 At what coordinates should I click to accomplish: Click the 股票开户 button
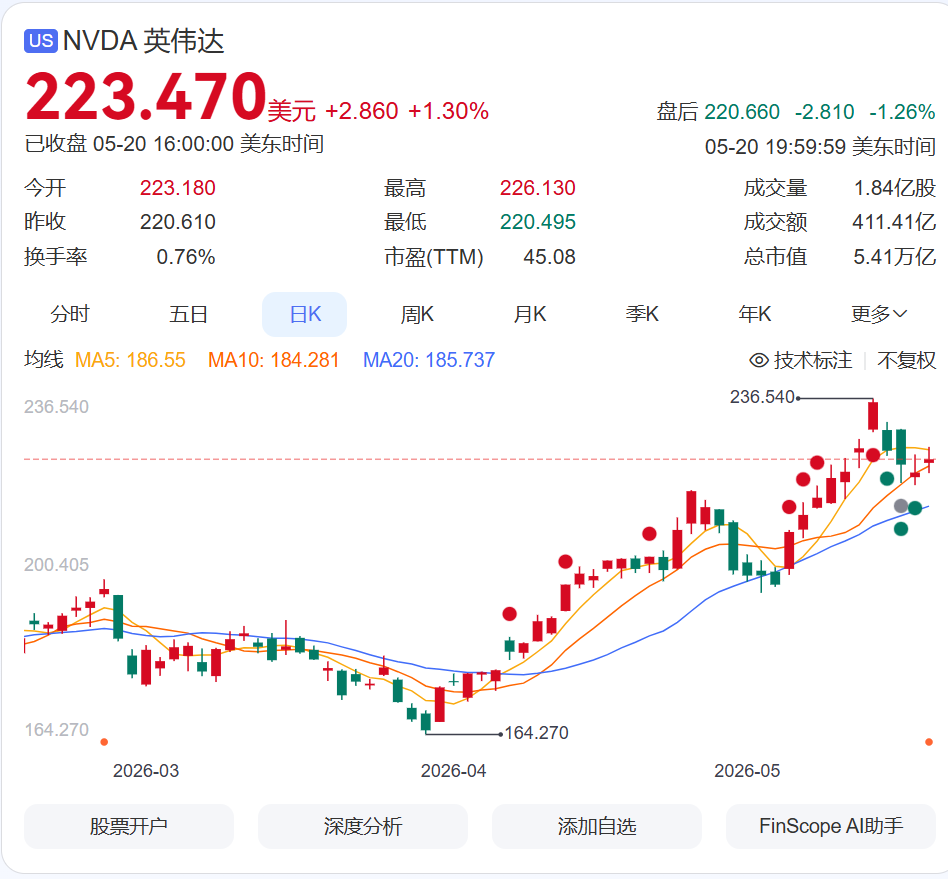pos(129,826)
